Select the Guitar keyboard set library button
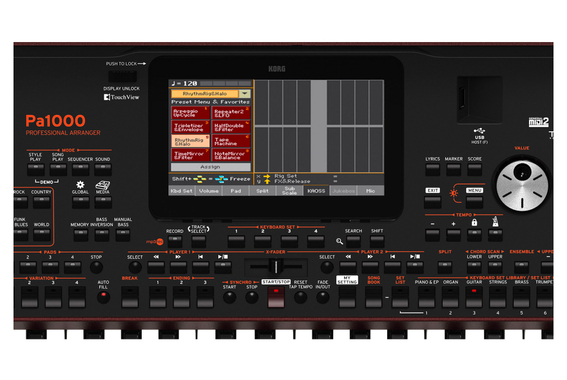The width and height of the screenshot is (567, 380). [474, 298]
